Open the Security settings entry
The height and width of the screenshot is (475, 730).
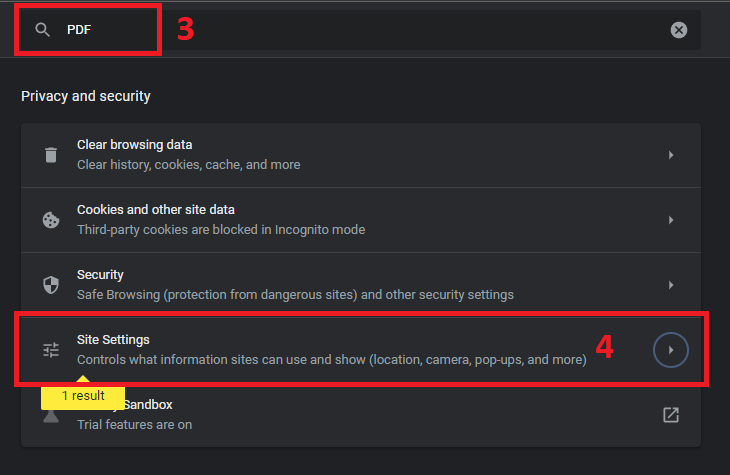click(361, 285)
